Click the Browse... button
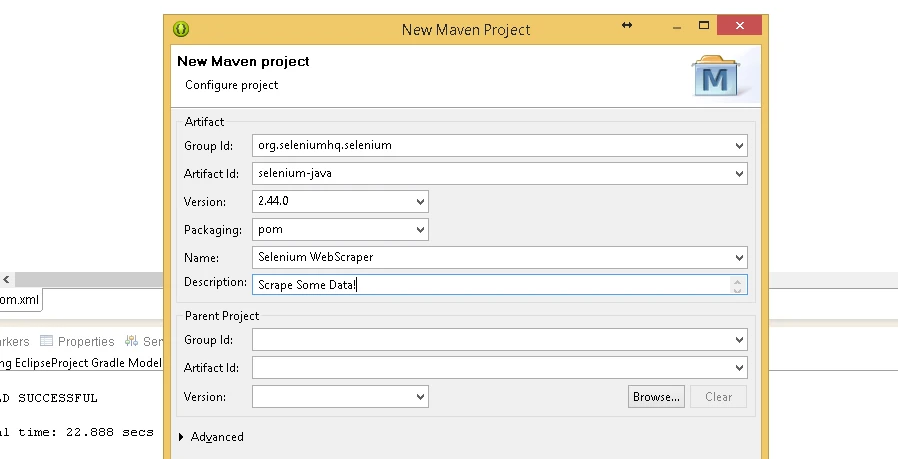This screenshot has width=898, height=459. [656, 397]
